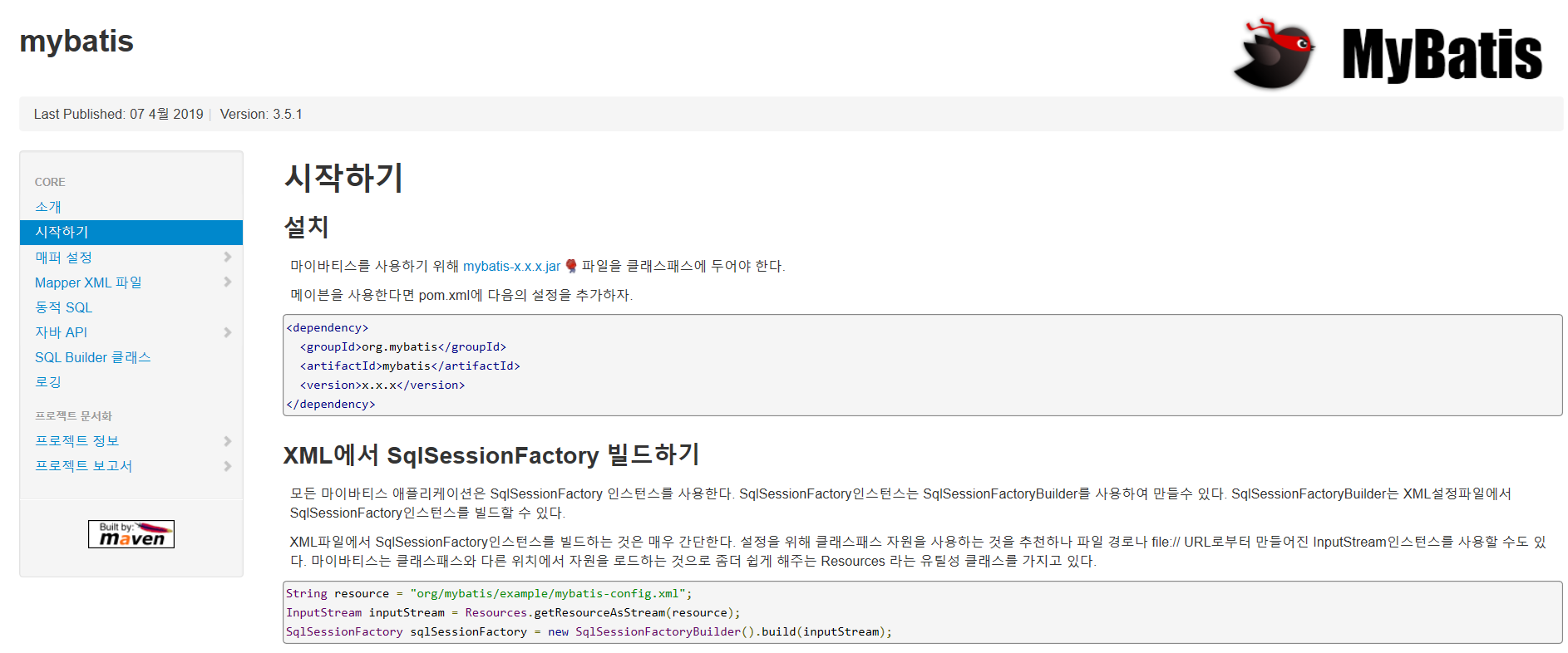Open the Mapper XML 파일 page

(88, 282)
